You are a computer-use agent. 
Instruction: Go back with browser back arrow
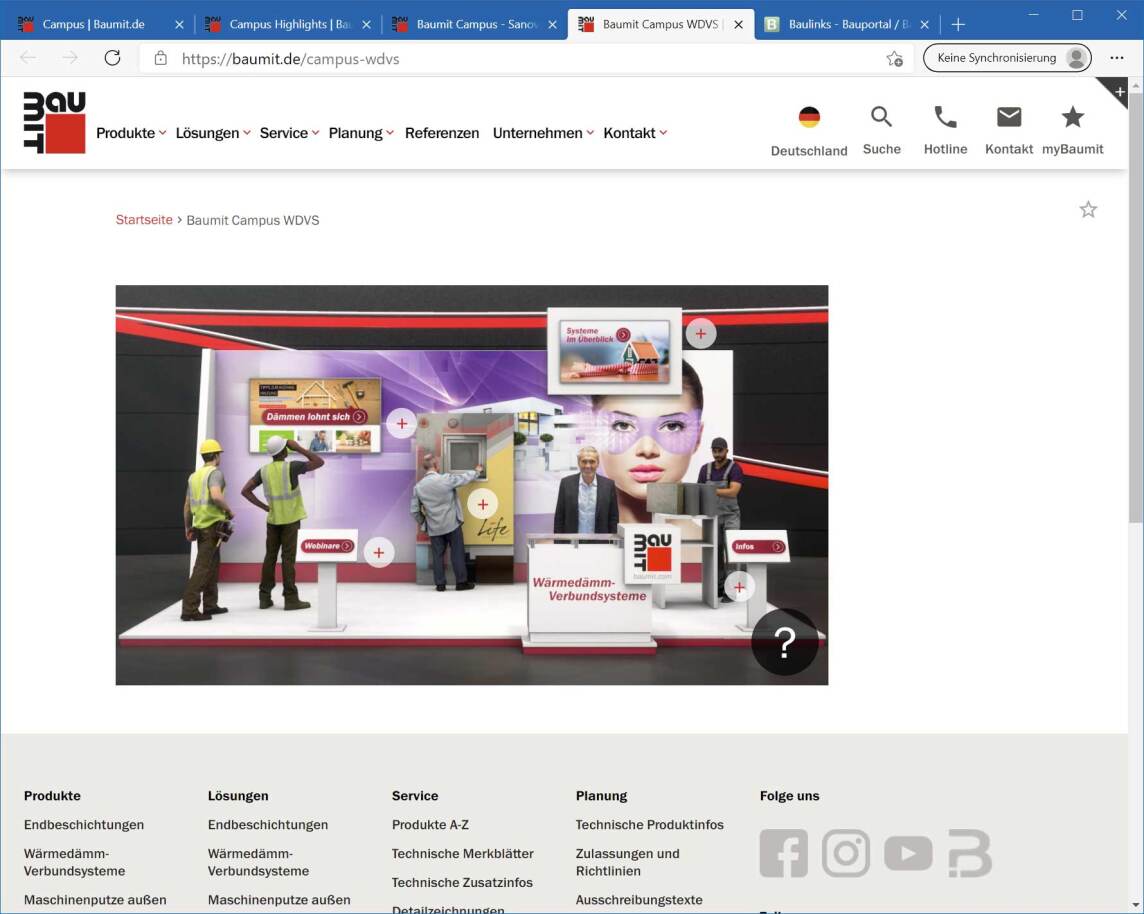coord(28,58)
